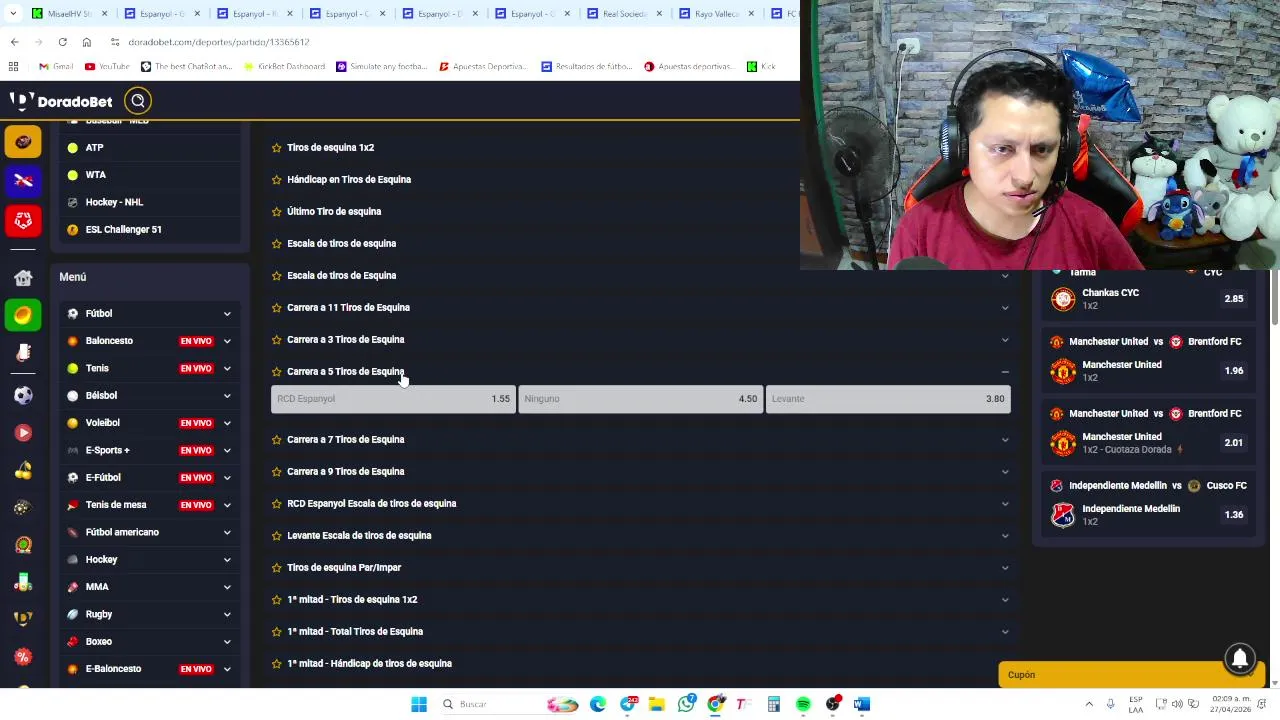Pick Chankas CYC odds 2.85
This screenshot has width=1280, height=720.
click(1234, 299)
